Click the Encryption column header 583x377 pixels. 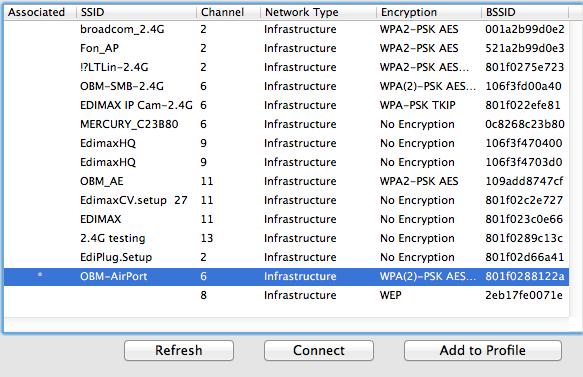click(429, 12)
